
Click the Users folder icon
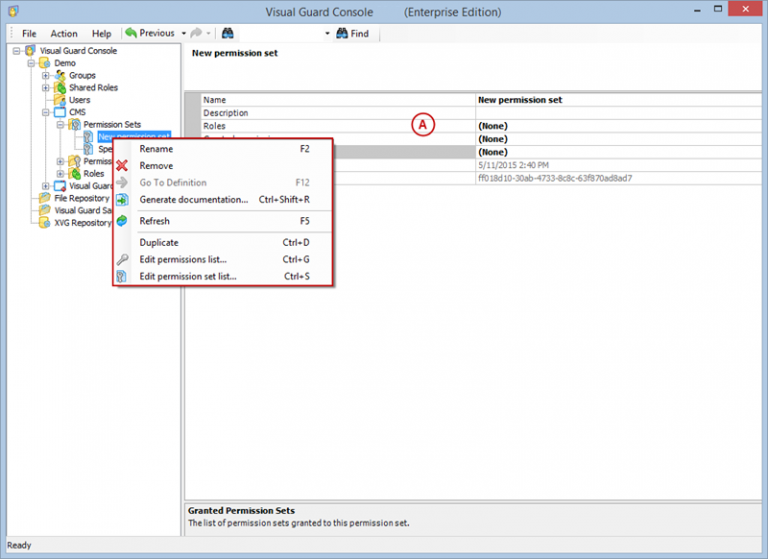pyautogui.click(x=60, y=99)
